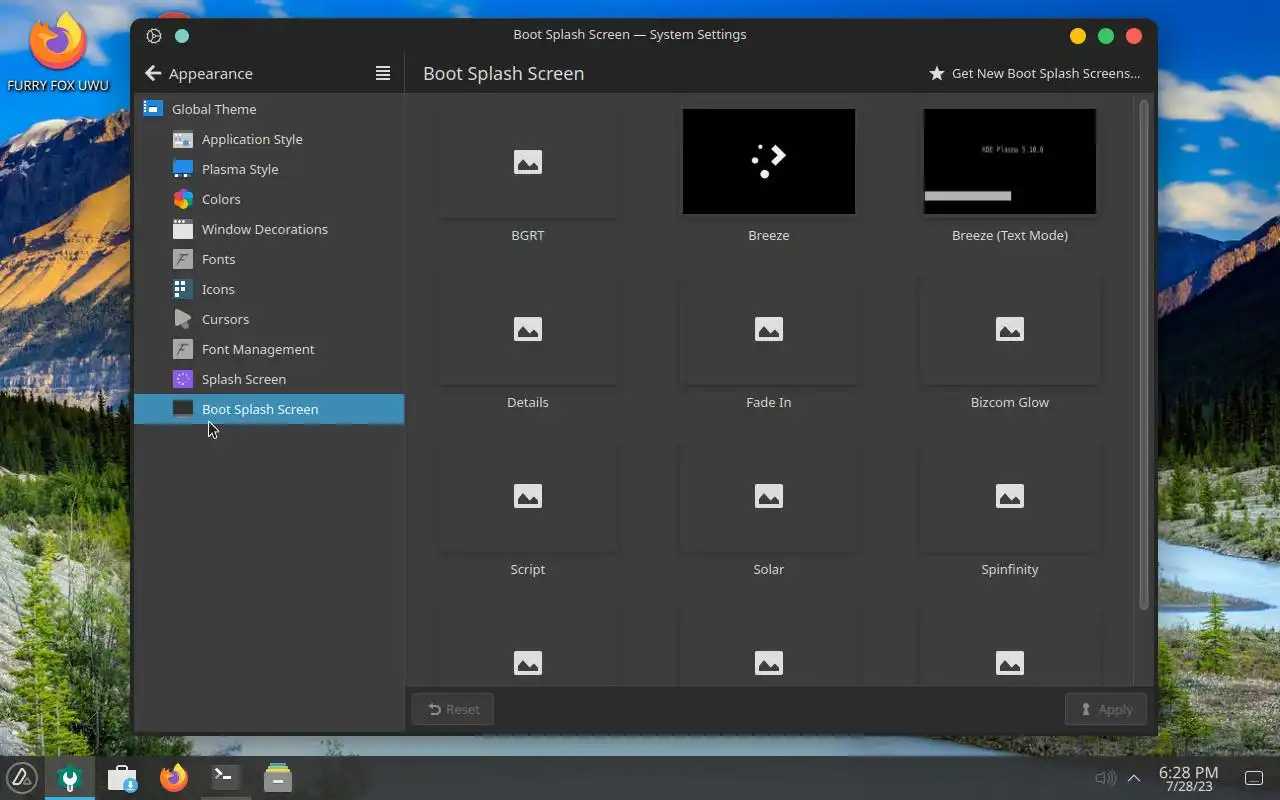Screen dimensions: 1280x800
Task: Click the Boot Splash Screen monitor icon
Action: tap(182, 409)
